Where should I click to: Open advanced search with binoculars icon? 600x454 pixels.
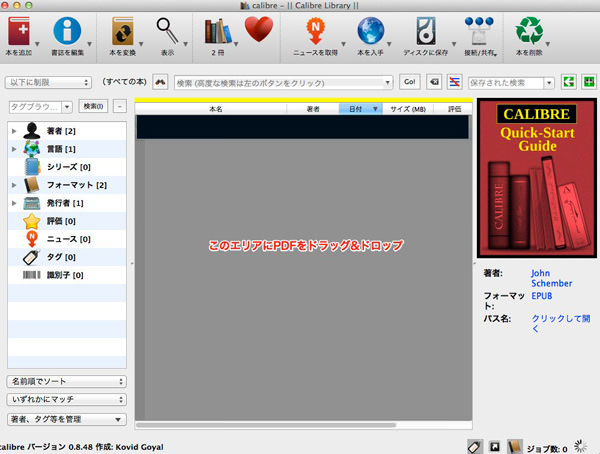pyautogui.click(x=160, y=82)
